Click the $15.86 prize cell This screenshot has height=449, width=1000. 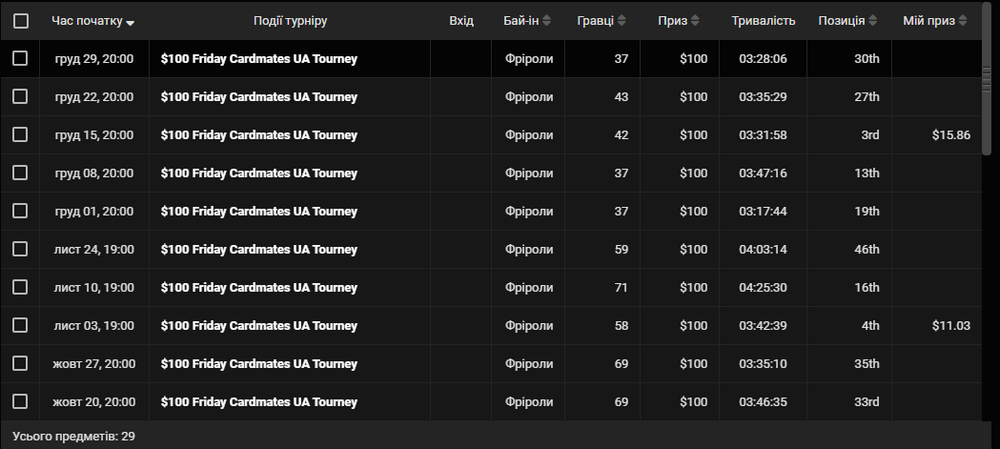(x=951, y=135)
